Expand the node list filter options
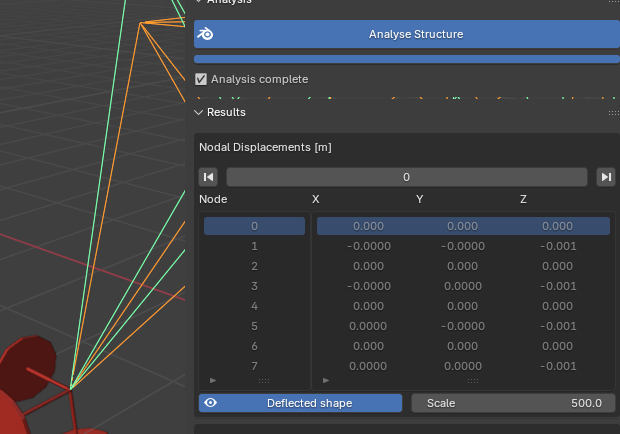 coord(212,381)
